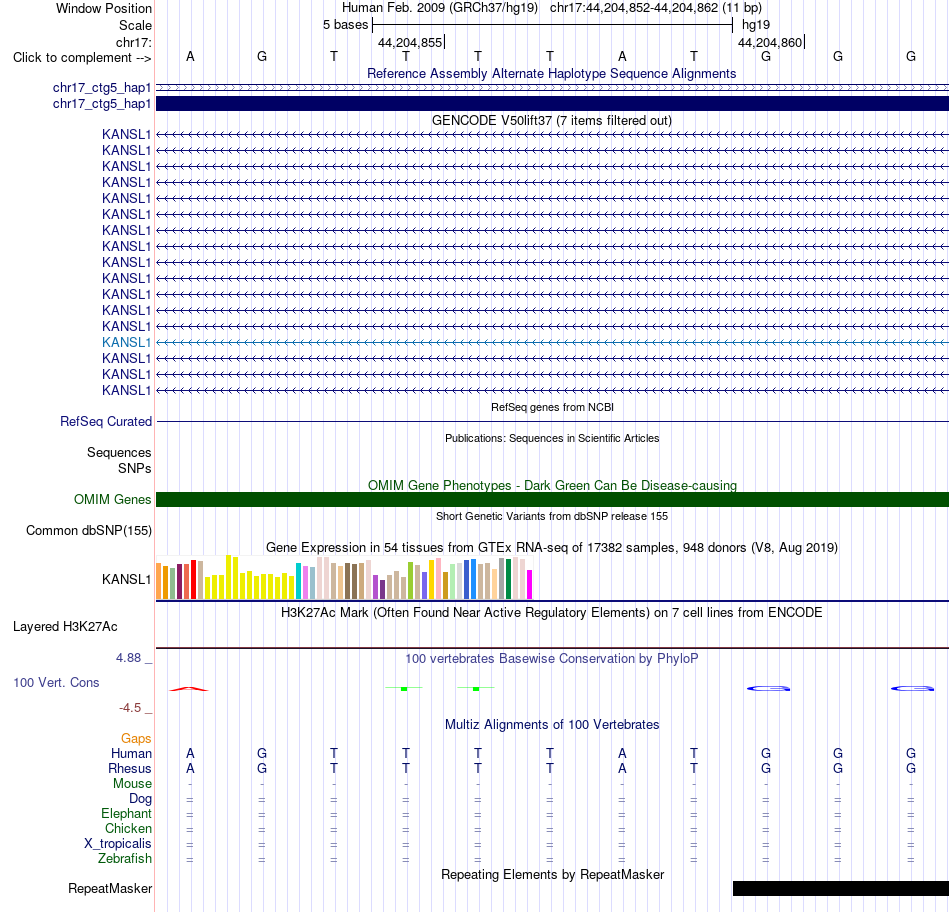Click the Sequences subtrack label
Viewport: 950px width, 912px height.
[119, 453]
